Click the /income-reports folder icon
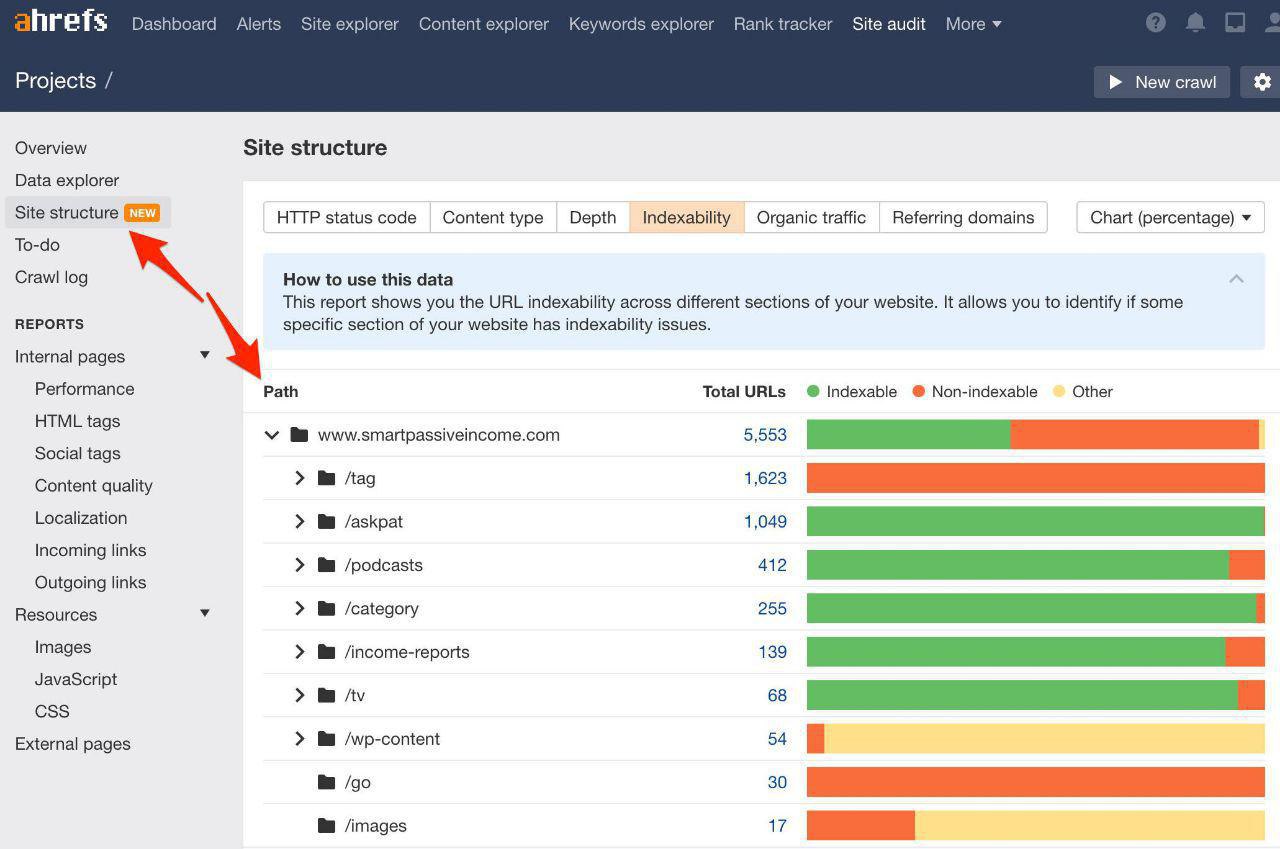The width and height of the screenshot is (1280, 849). pyautogui.click(x=326, y=652)
